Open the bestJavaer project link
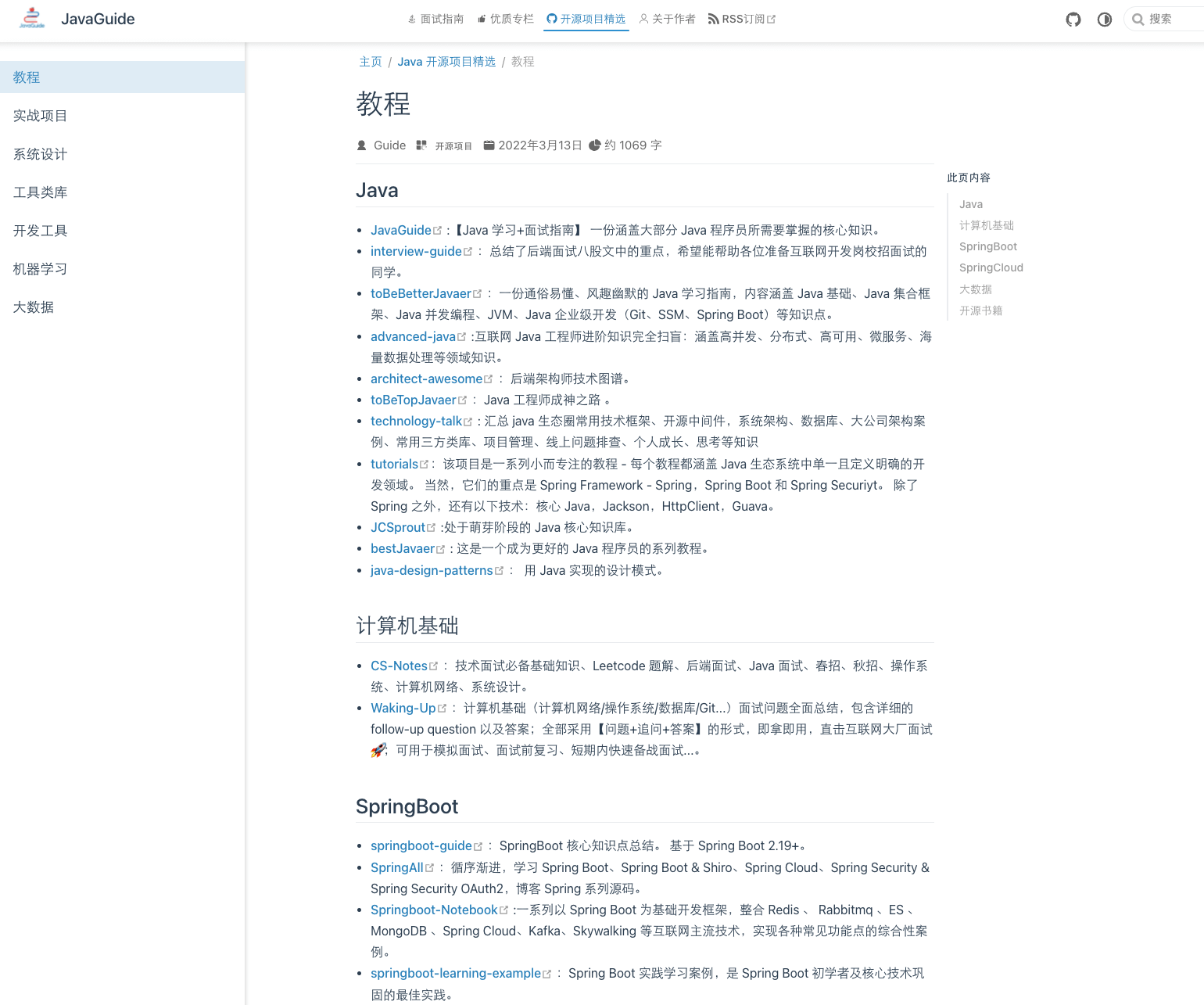Viewport: 1204px width, 1005px height. point(403,548)
